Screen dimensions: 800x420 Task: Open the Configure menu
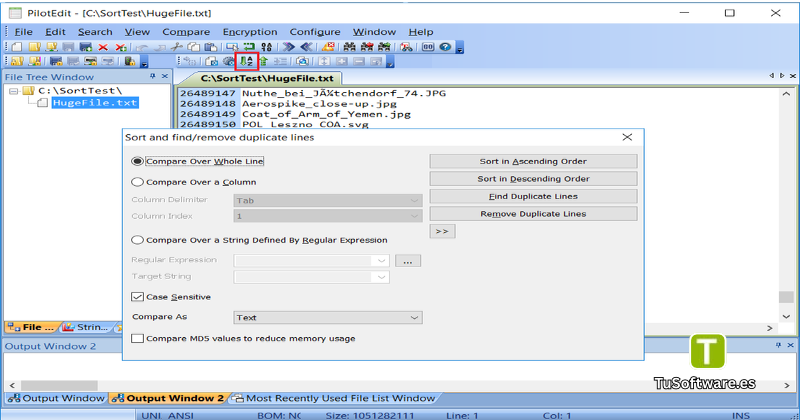click(x=315, y=32)
